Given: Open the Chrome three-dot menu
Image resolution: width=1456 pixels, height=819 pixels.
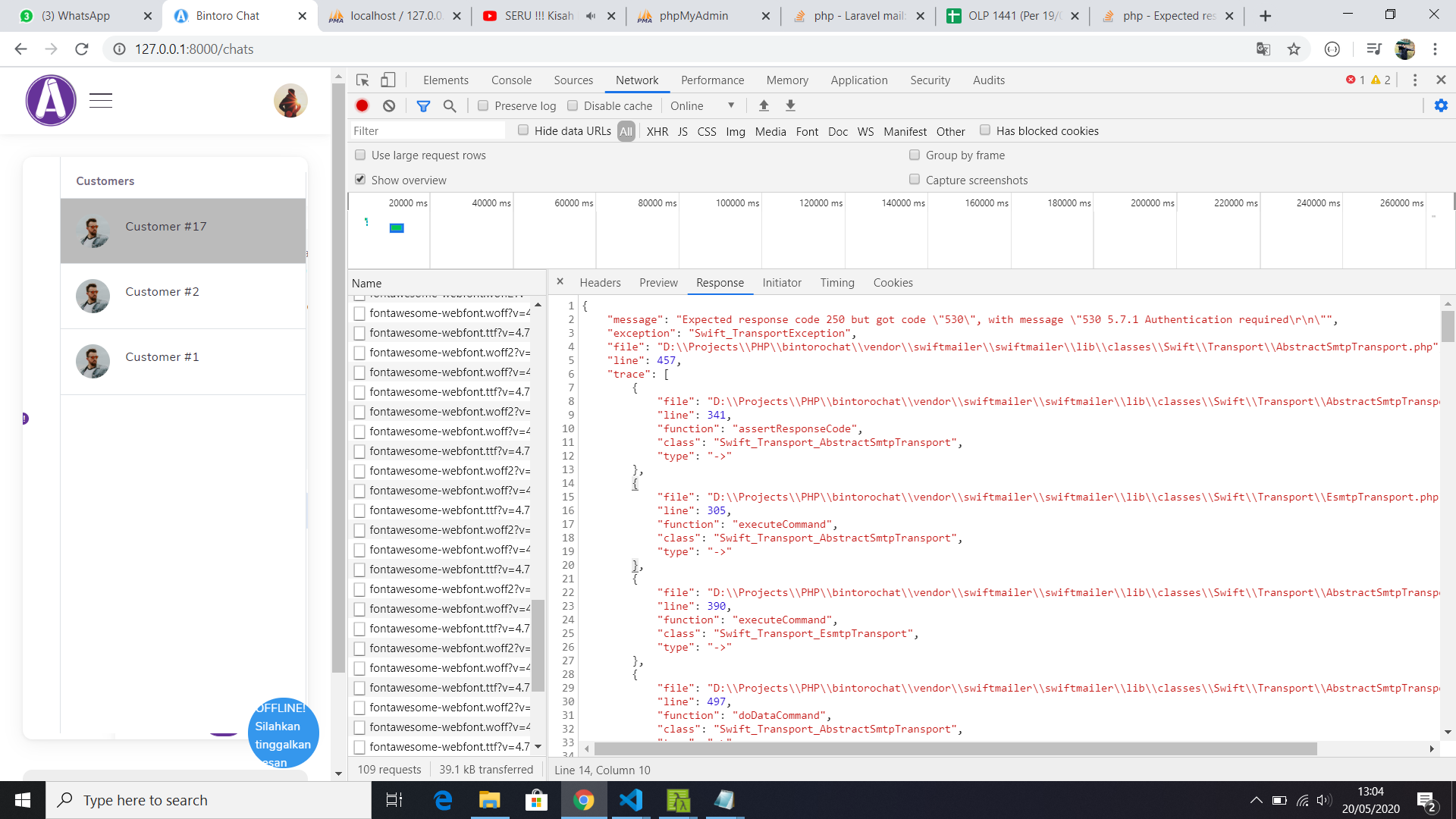Looking at the screenshot, I should pyautogui.click(x=1435, y=49).
